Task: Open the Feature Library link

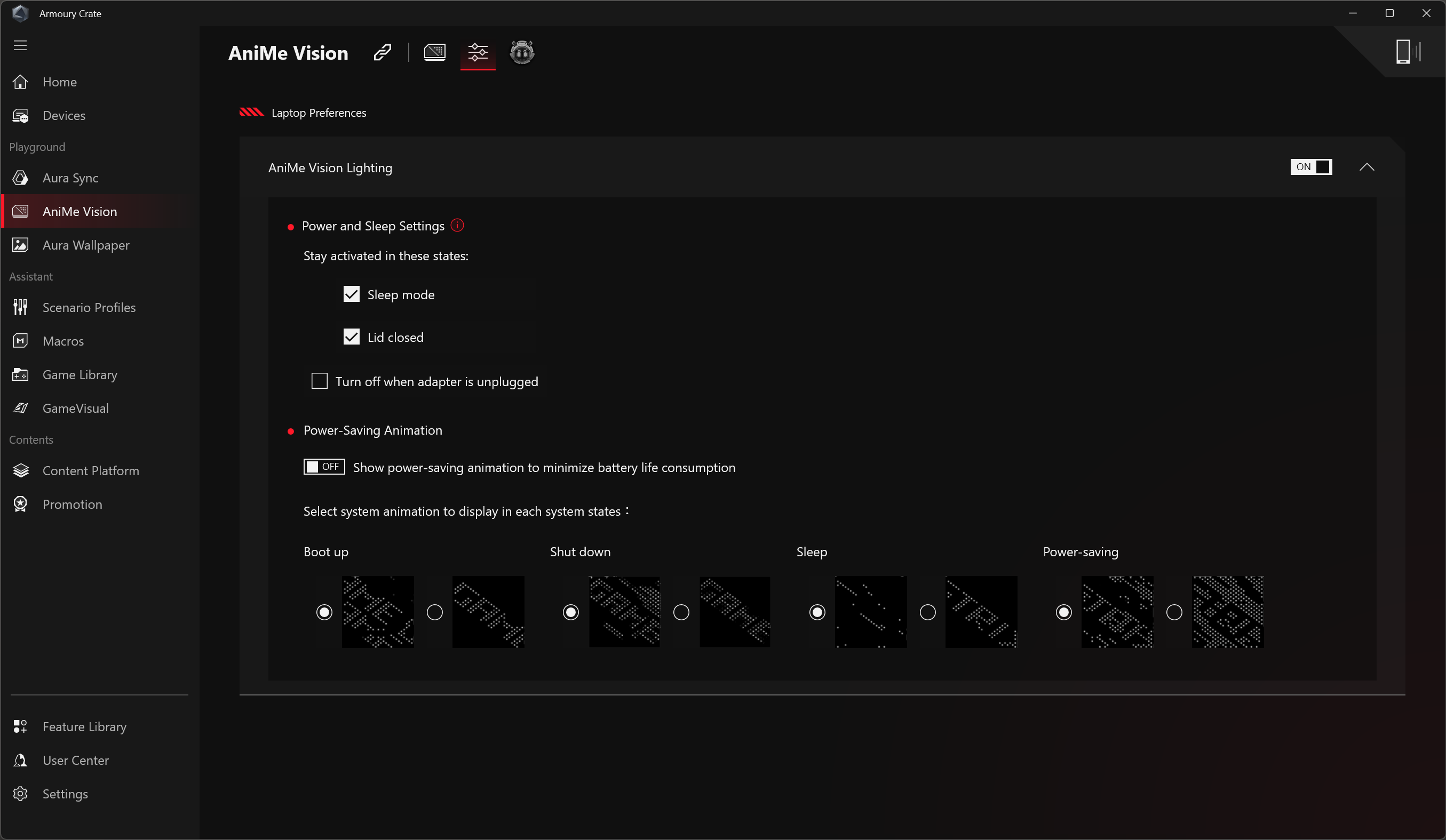Action: [x=84, y=726]
